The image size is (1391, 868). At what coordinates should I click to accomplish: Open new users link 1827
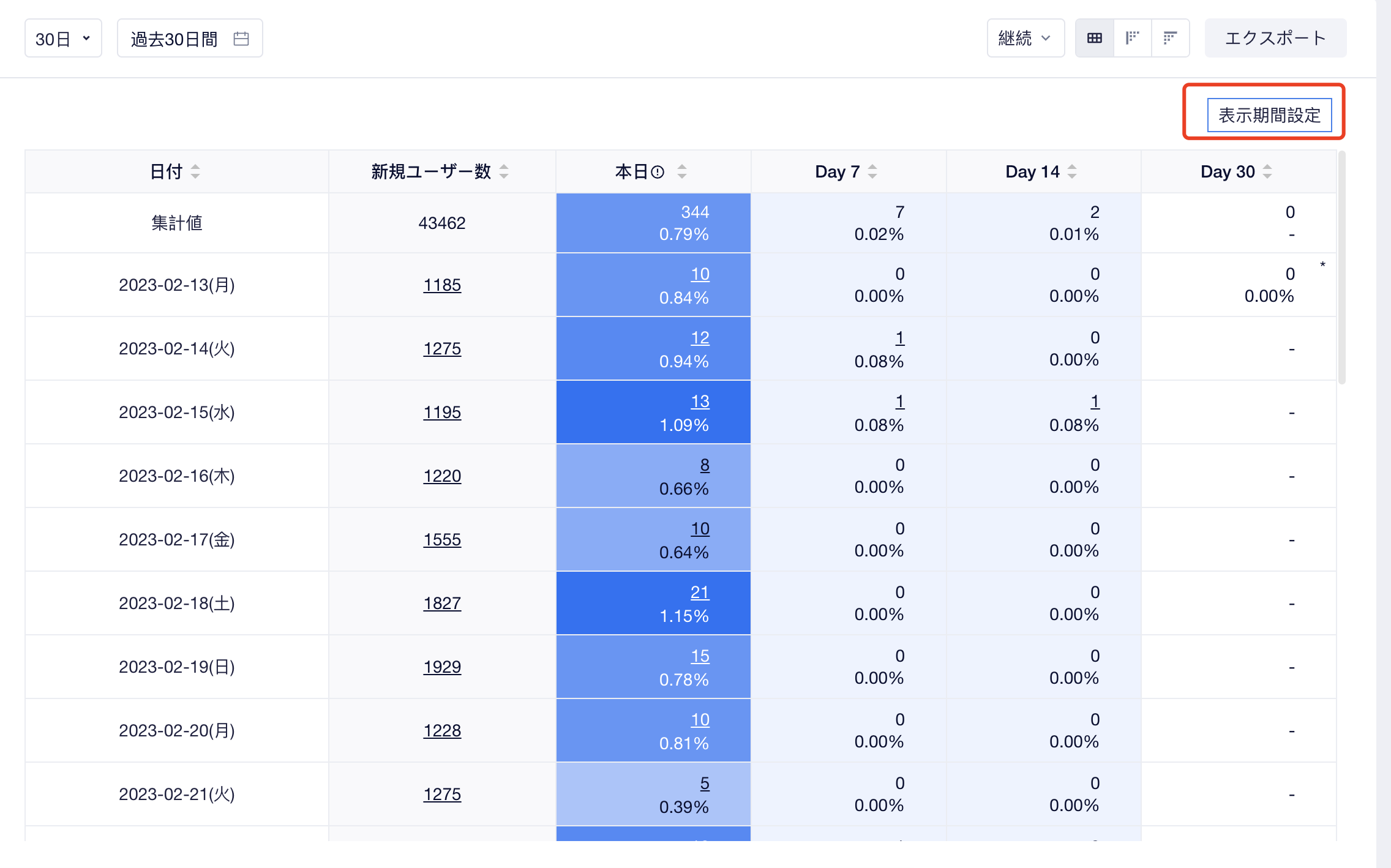click(442, 603)
